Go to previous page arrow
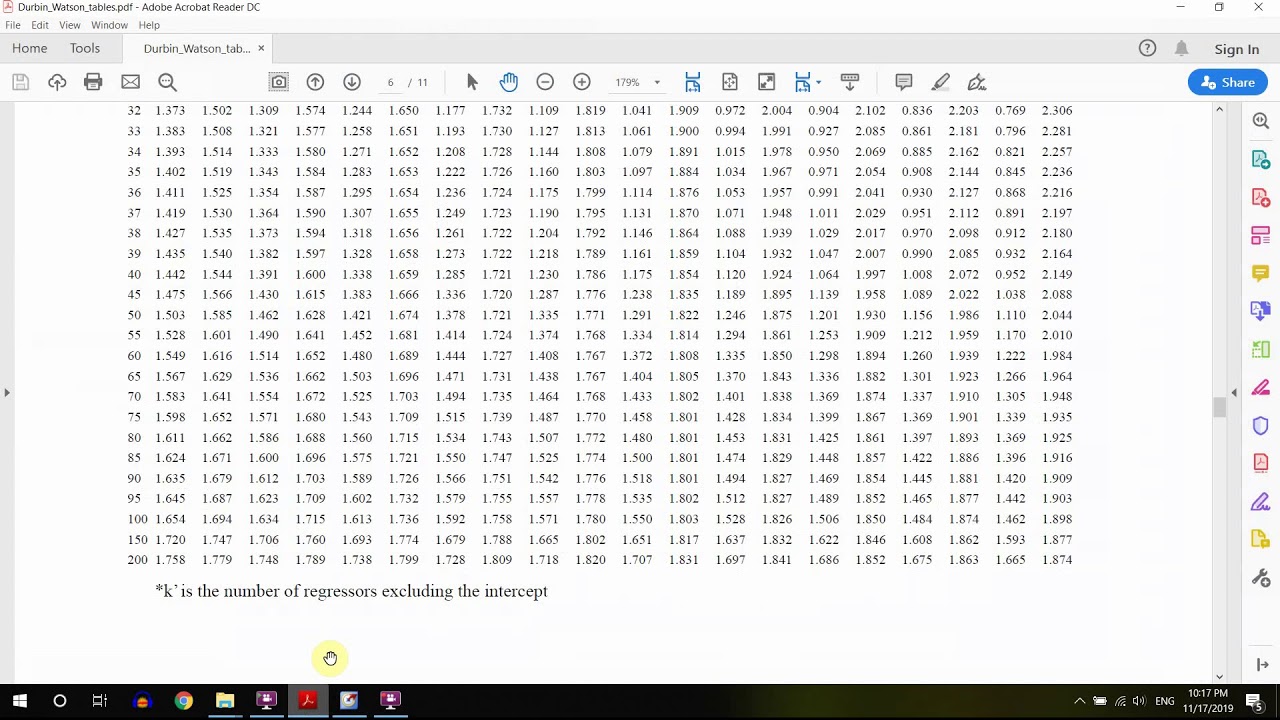 tap(315, 82)
